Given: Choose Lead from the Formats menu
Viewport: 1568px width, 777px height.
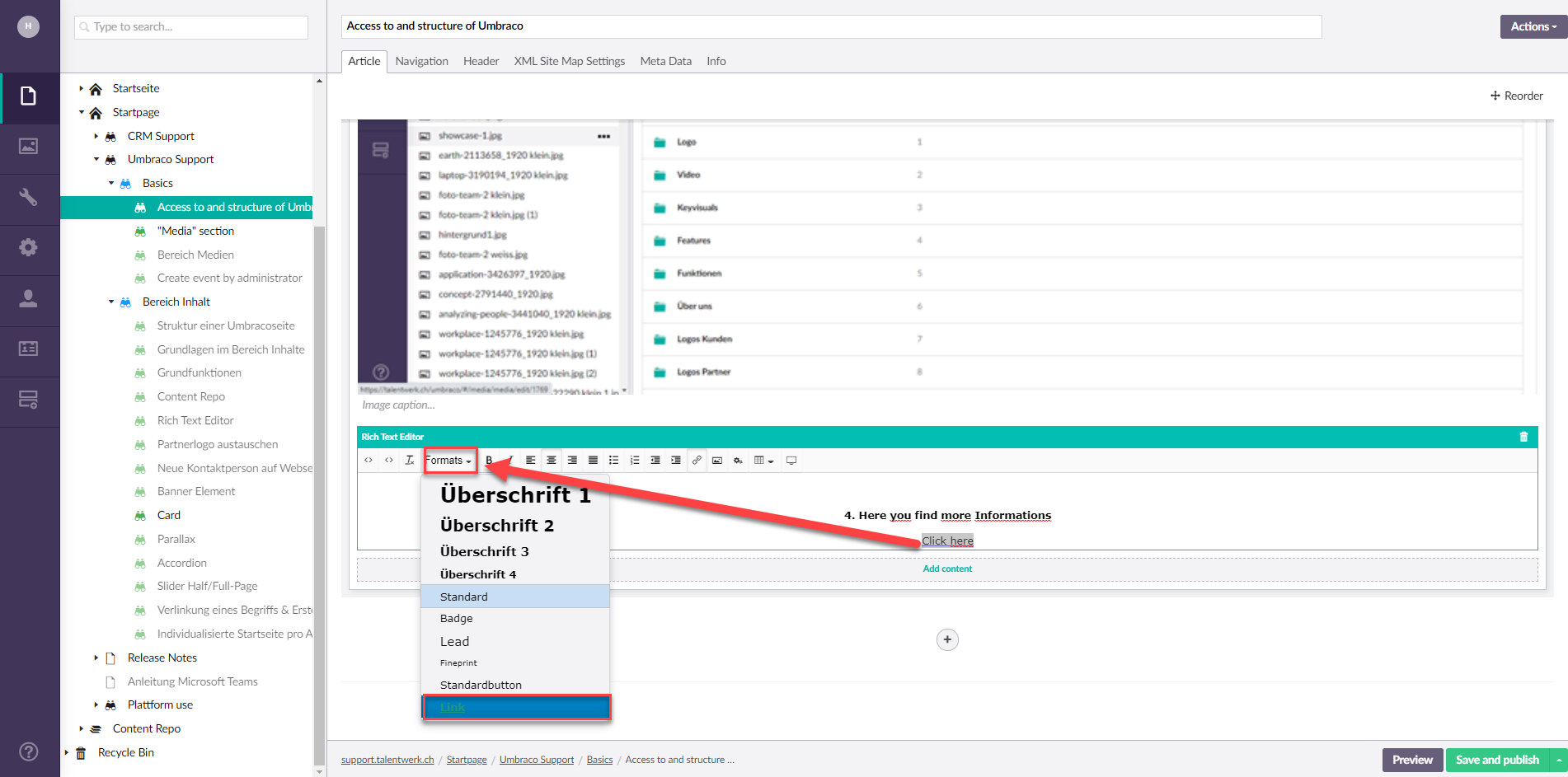Looking at the screenshot, I should pos(515,641).
